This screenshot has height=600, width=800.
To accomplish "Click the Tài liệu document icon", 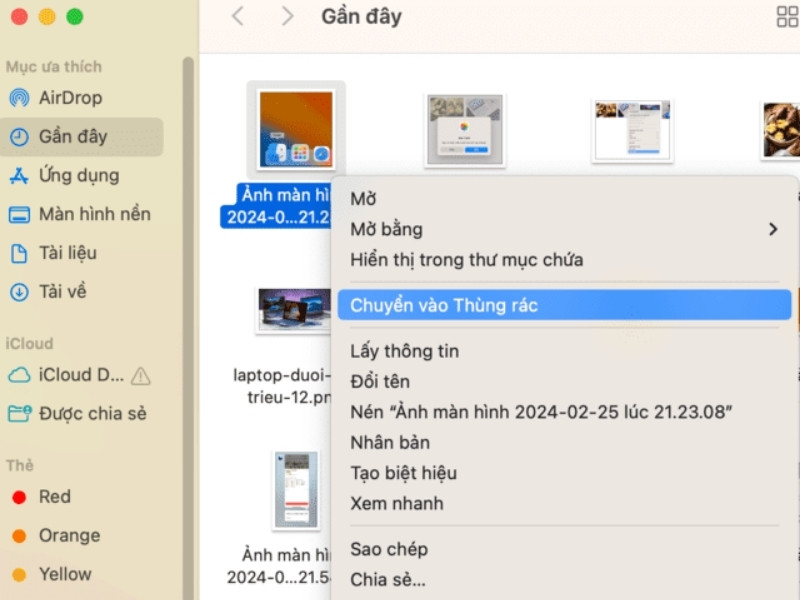I will coord(19,253).
